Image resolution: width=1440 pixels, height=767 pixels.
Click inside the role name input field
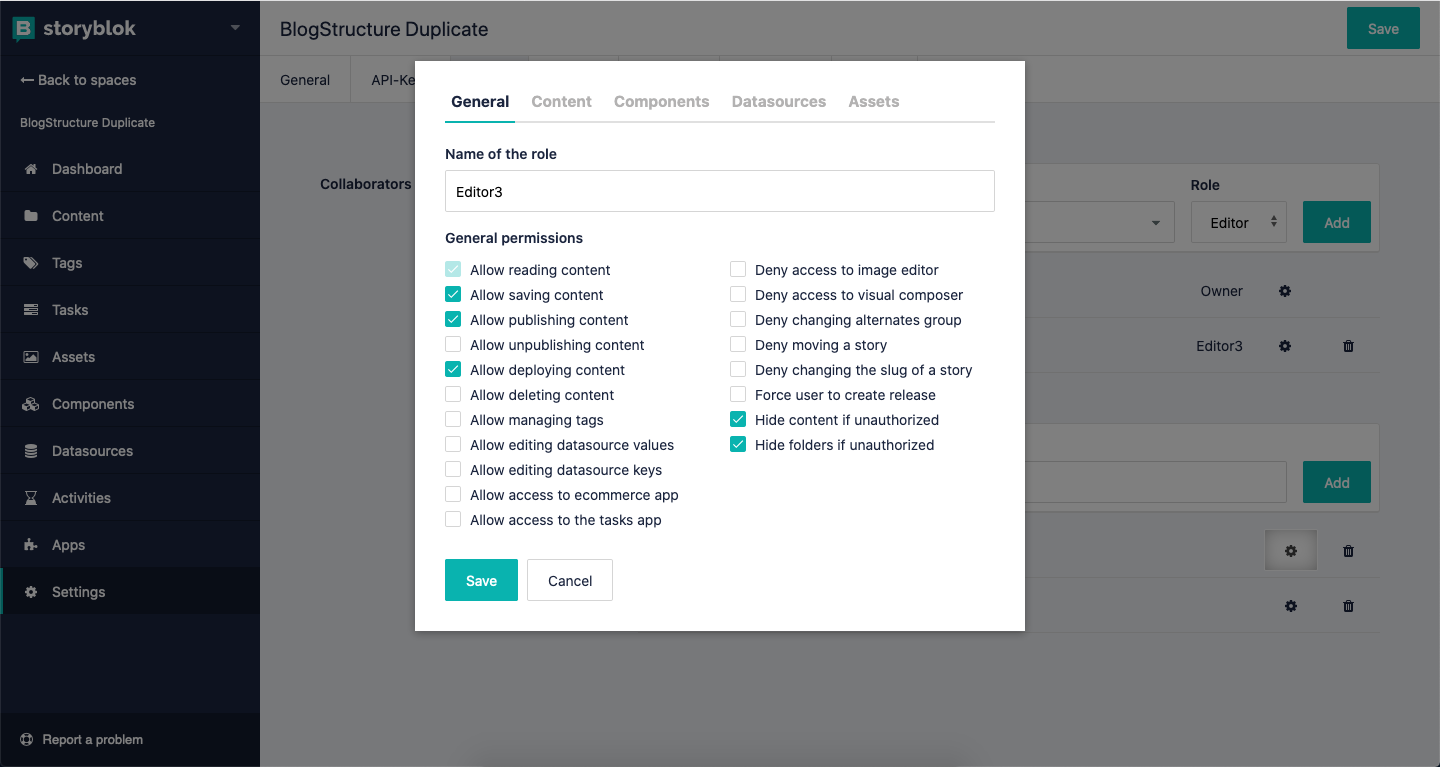pyautogui.click(x=719, y=191)
